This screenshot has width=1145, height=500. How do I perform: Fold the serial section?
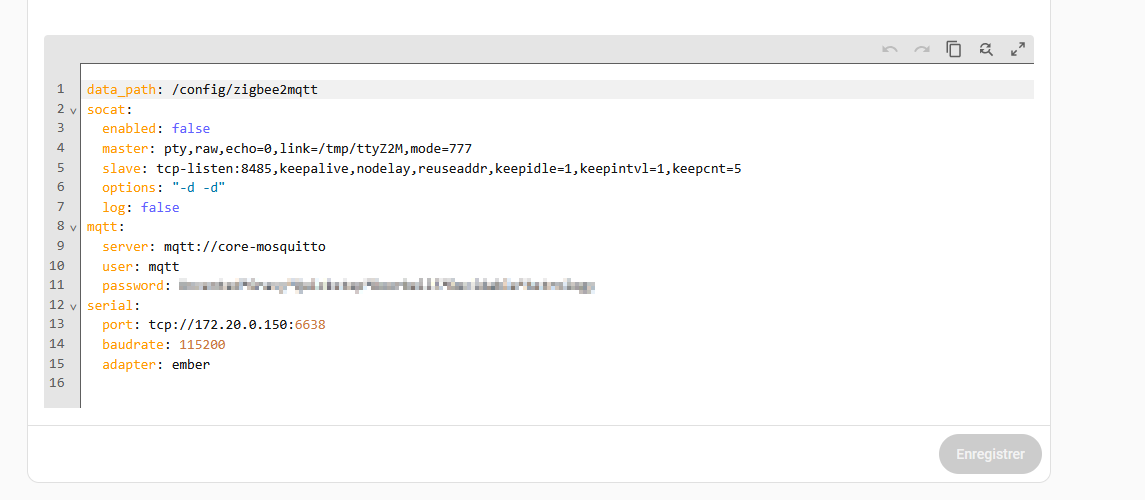click(x=73, y=306)
